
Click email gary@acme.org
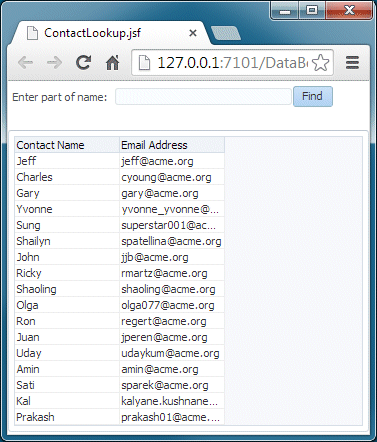tap(160, 193)
